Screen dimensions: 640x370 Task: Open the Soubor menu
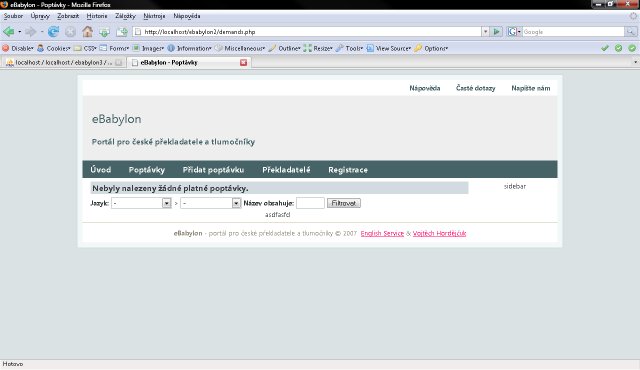13,16
